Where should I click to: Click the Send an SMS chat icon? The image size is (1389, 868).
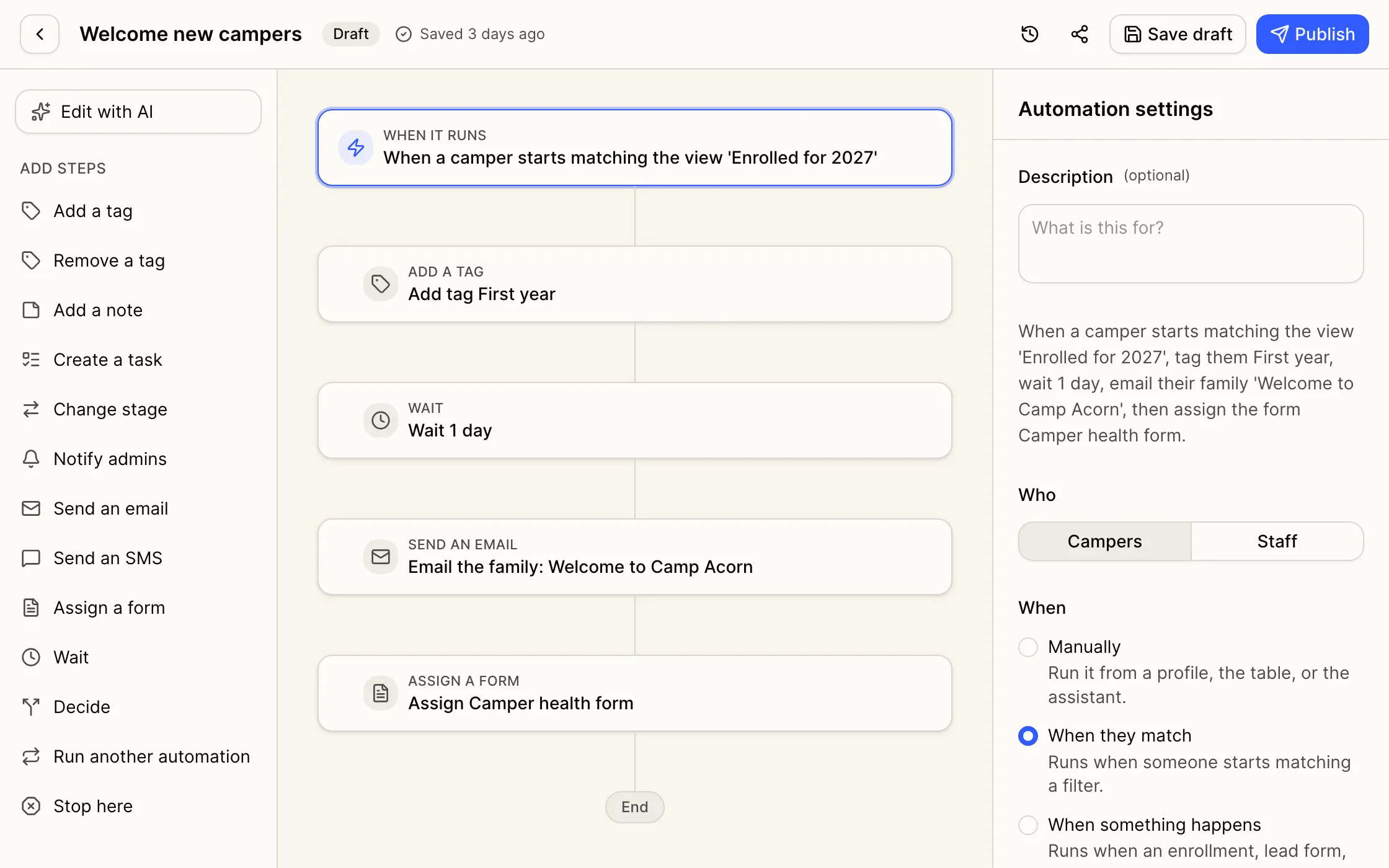(x=31, y=558)
